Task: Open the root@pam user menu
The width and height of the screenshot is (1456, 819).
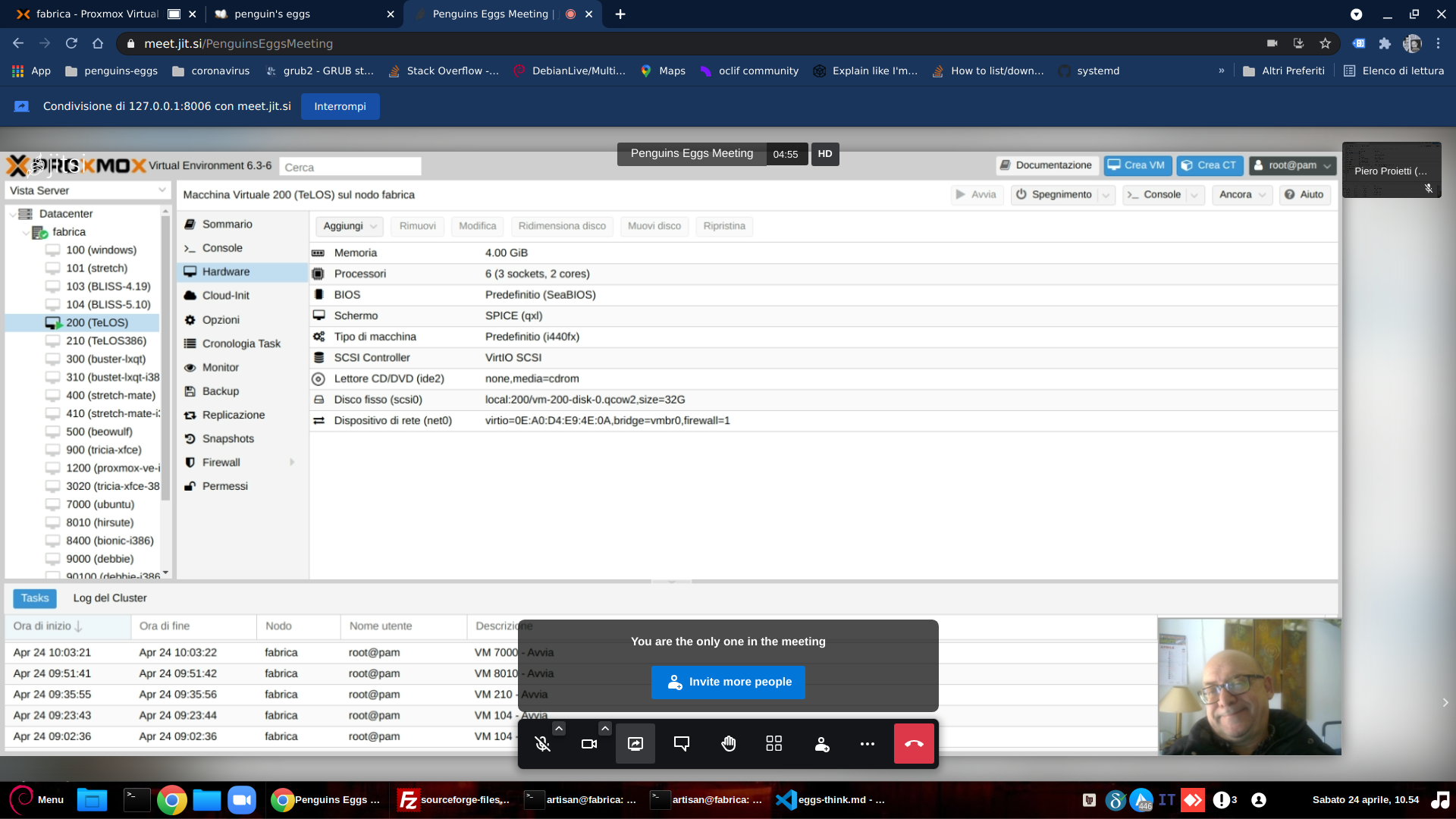Action: click(1292, 165)
